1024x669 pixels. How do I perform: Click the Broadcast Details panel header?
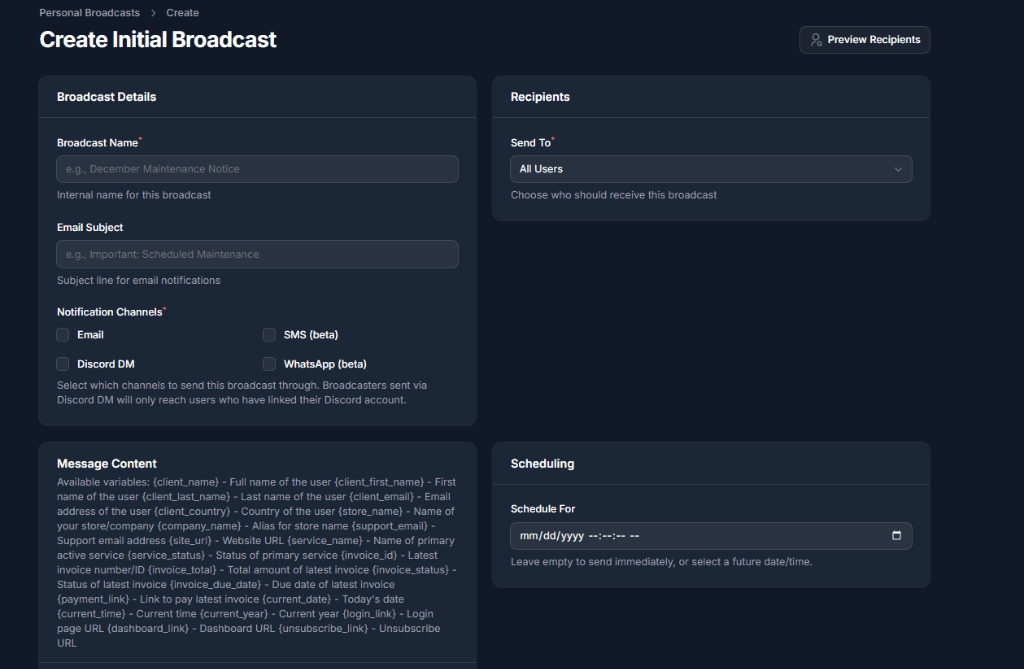click(107, 96)
